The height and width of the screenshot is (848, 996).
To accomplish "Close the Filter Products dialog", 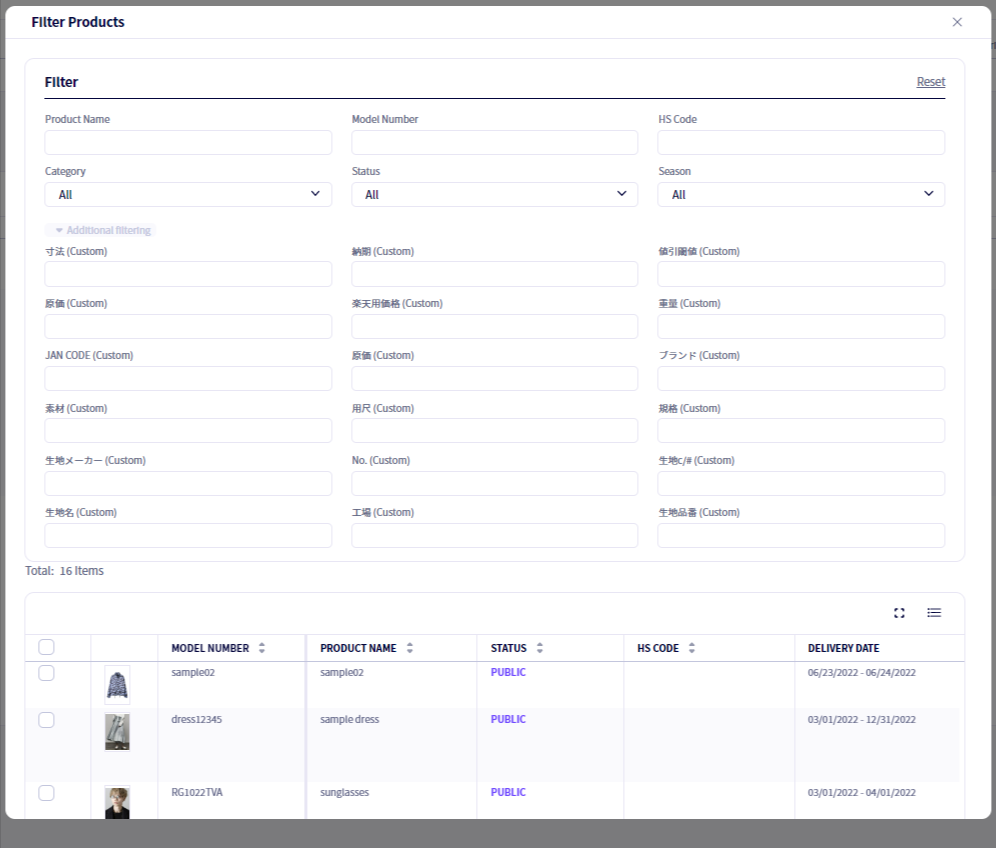I will click(x=957, y=22).
